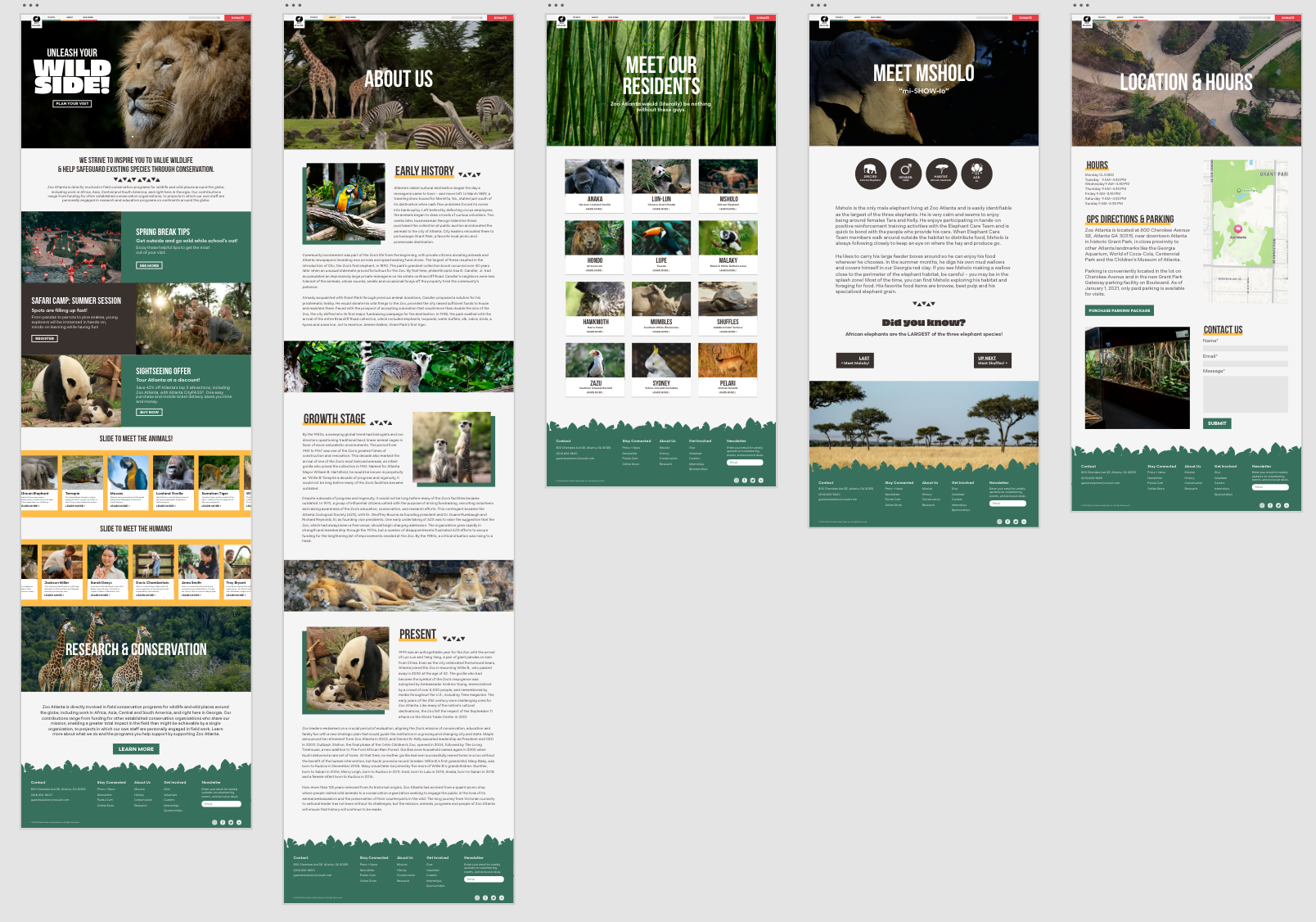Click About nav item on Meet Our Residents header
Screen dimensions: 1316x922
[595, 17]
